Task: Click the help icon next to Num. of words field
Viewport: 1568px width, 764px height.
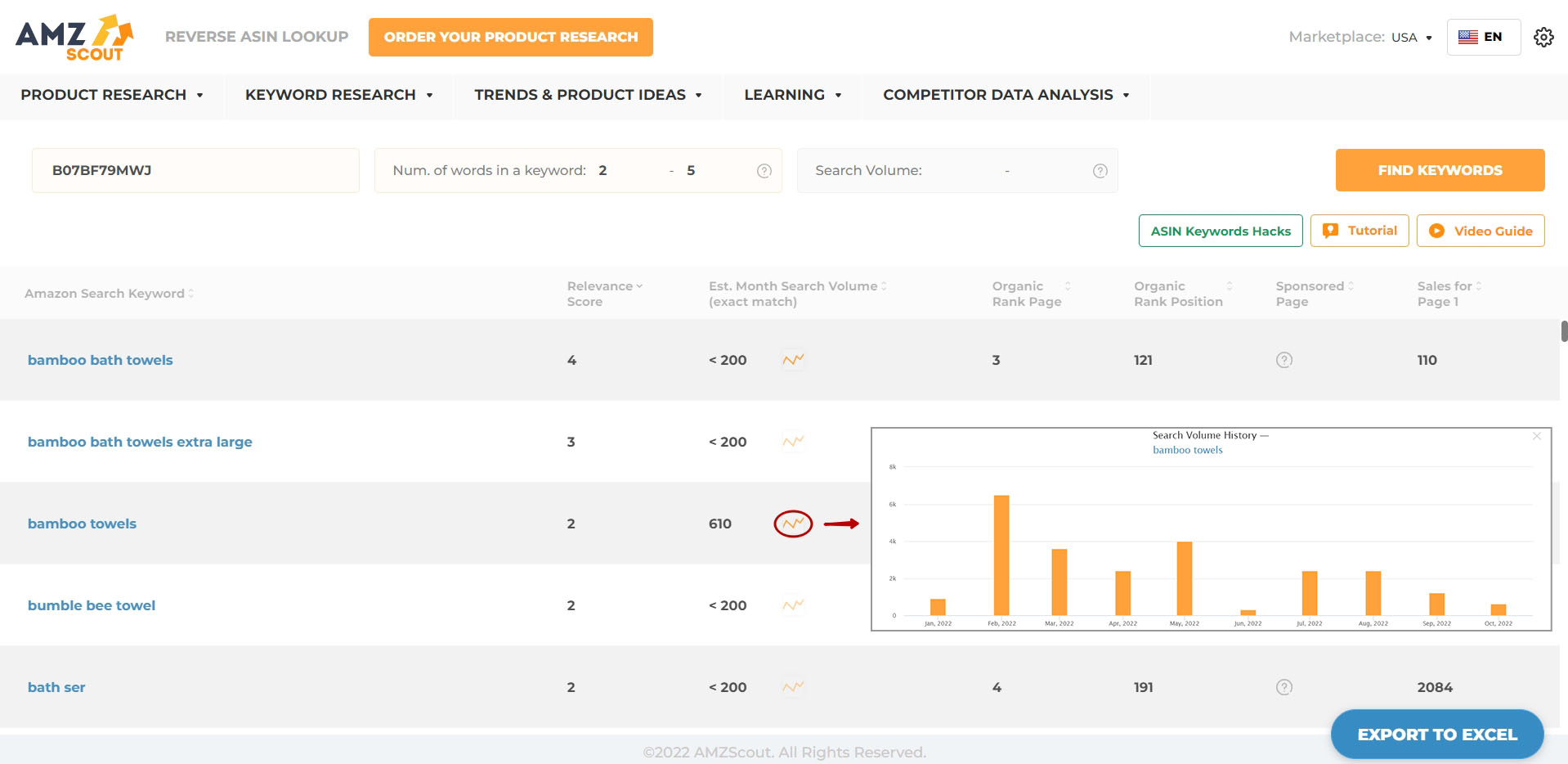Action: [x=764, y=170]
